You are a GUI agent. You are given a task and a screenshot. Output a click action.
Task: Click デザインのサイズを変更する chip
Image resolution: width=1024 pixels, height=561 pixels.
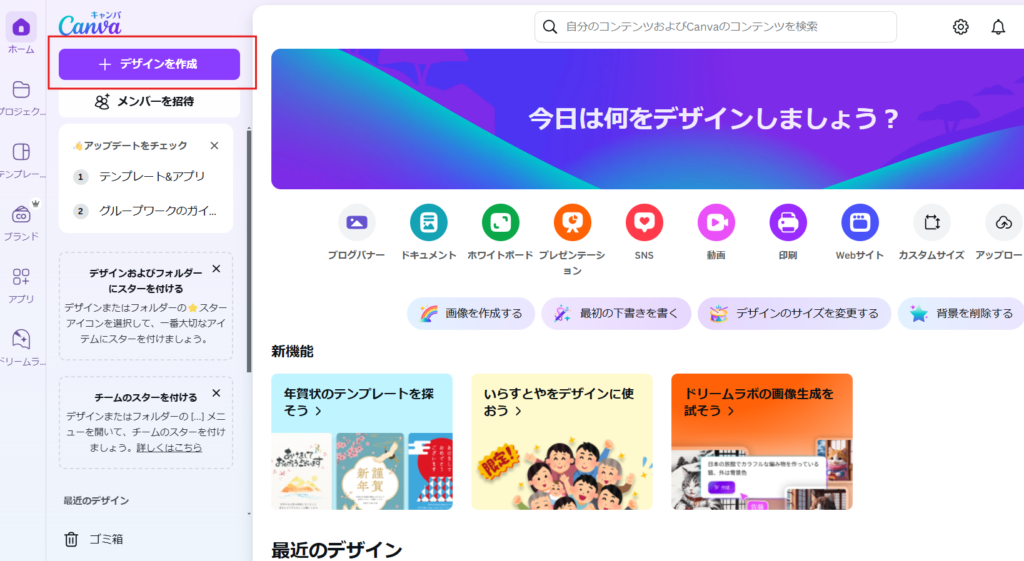(794, 313)
